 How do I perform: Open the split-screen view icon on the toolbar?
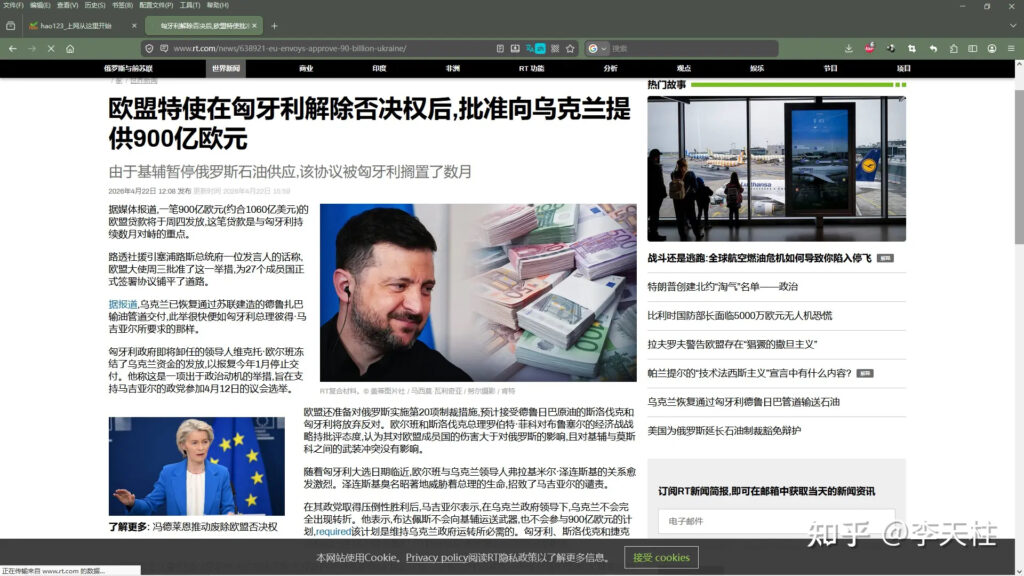tap(973, 48)
